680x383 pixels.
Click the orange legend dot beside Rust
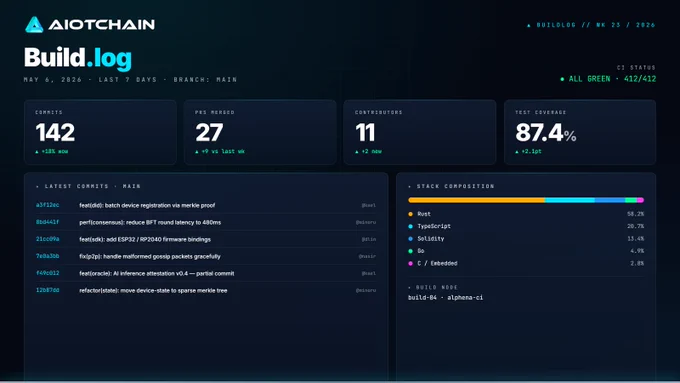pyautogui.click(x=410, y=214)
